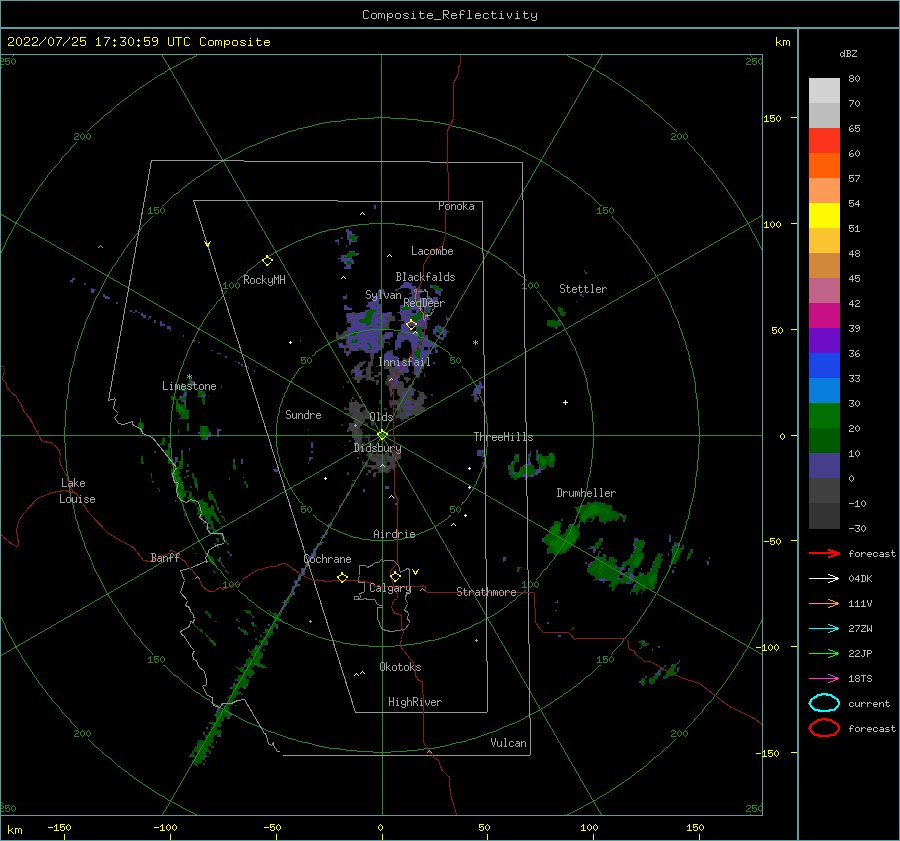Click the HighRiver label

415,702
